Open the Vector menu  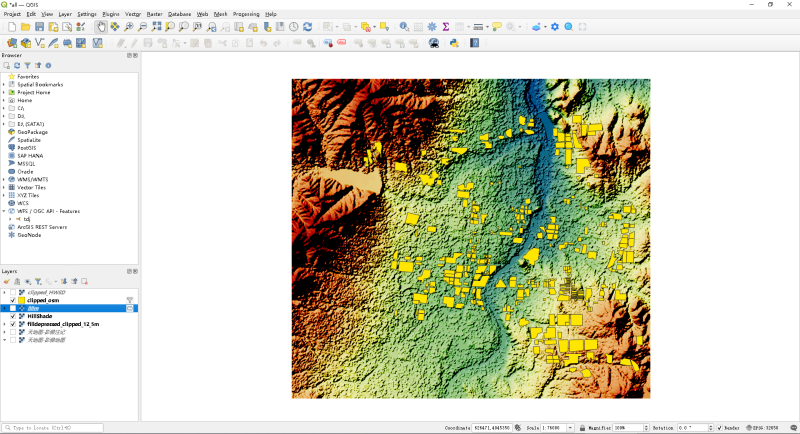(133, 14)
